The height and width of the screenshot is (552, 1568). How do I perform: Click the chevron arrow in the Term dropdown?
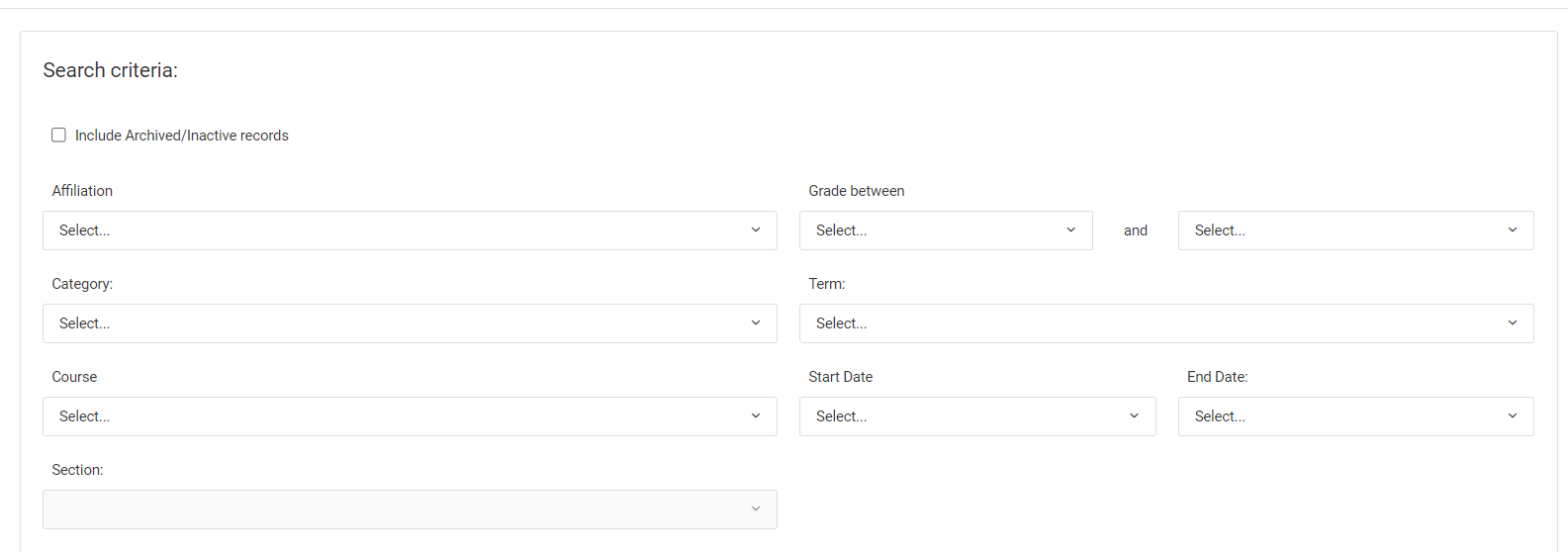coord(1513,323)
